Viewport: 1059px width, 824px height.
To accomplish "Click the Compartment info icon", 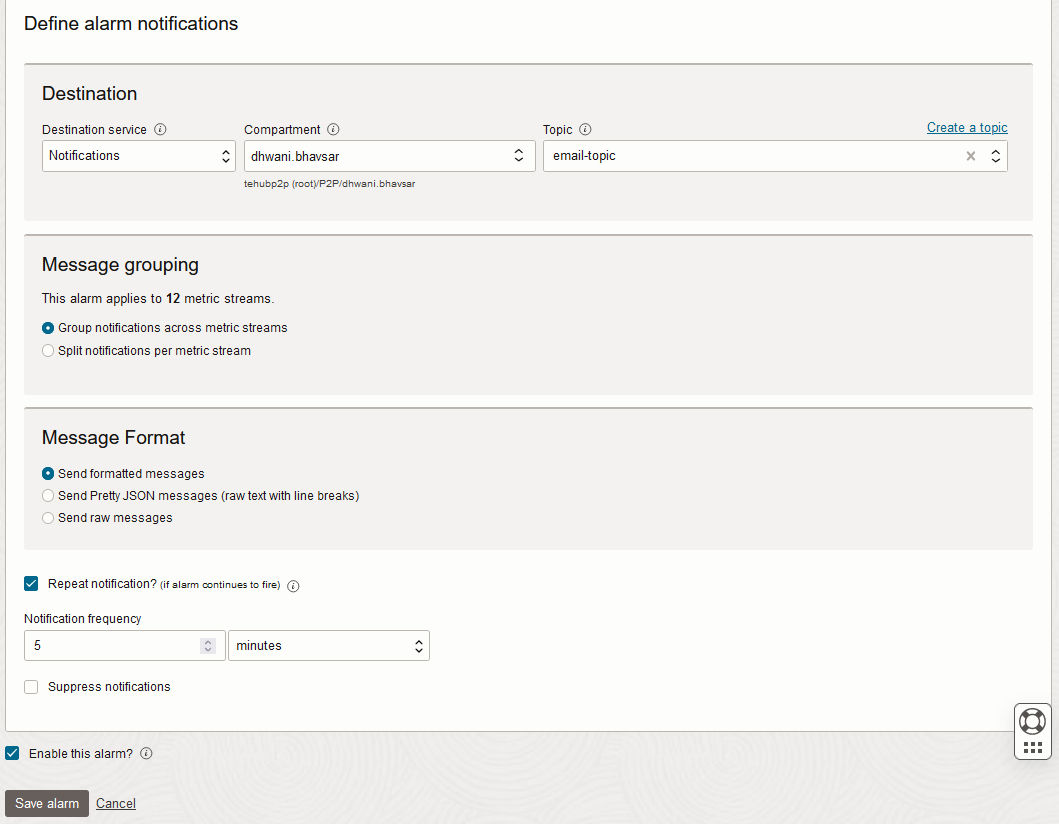I will pos(334,129).
